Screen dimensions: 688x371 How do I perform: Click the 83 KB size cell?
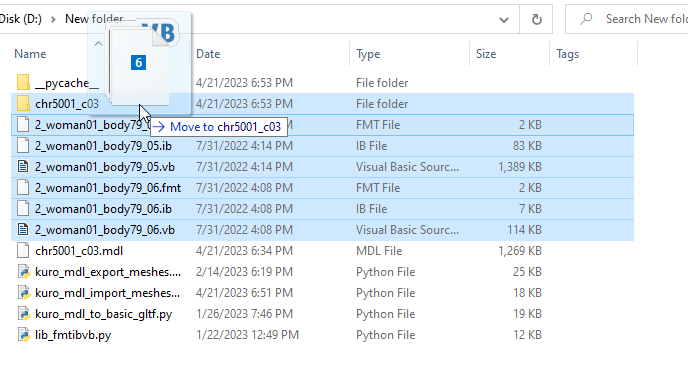[527, 146]
